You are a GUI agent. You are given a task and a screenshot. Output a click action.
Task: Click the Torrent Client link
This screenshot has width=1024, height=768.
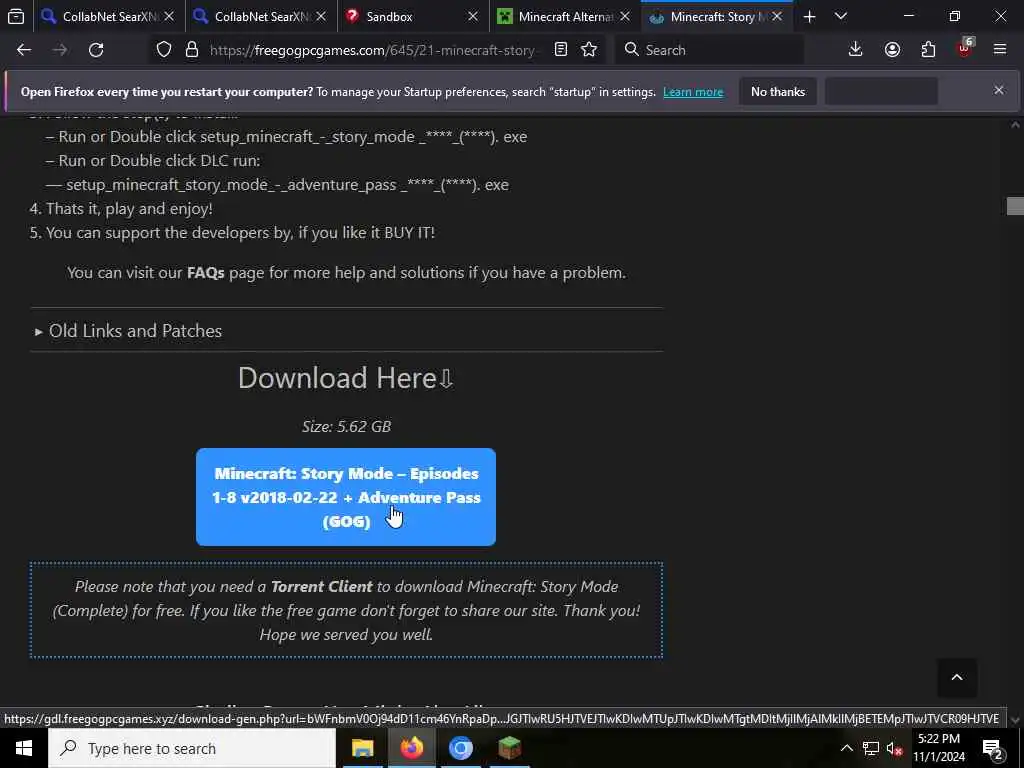[x=321, y=586]
